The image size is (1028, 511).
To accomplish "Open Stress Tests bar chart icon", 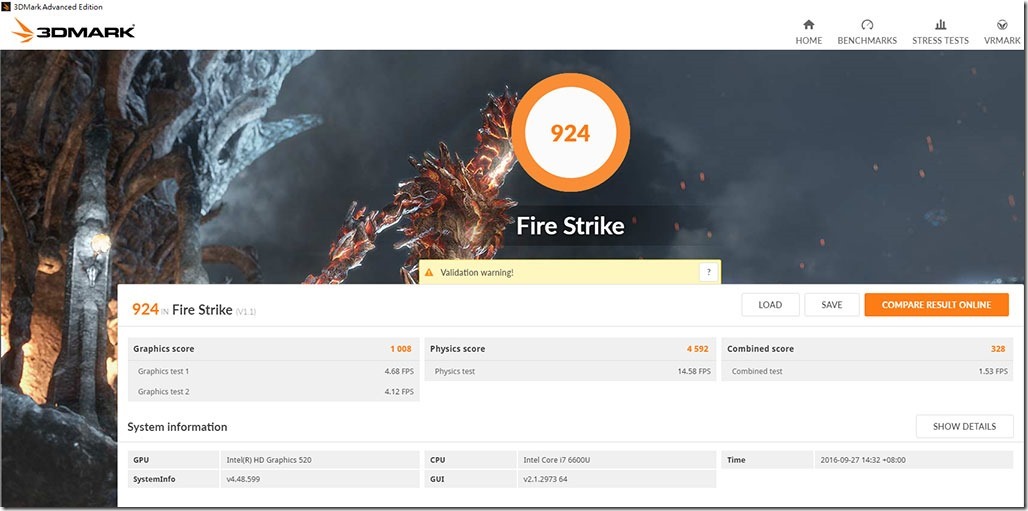I will pyautogui.click(x=940, y=25).
